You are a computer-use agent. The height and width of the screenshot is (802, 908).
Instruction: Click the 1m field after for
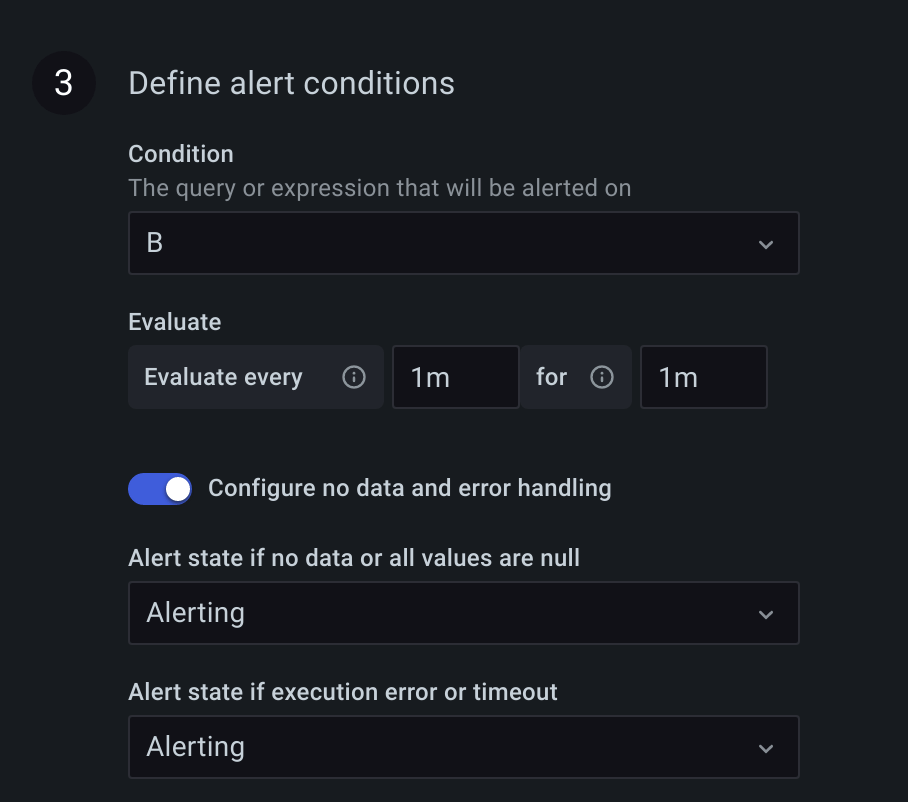coord(703,377)
